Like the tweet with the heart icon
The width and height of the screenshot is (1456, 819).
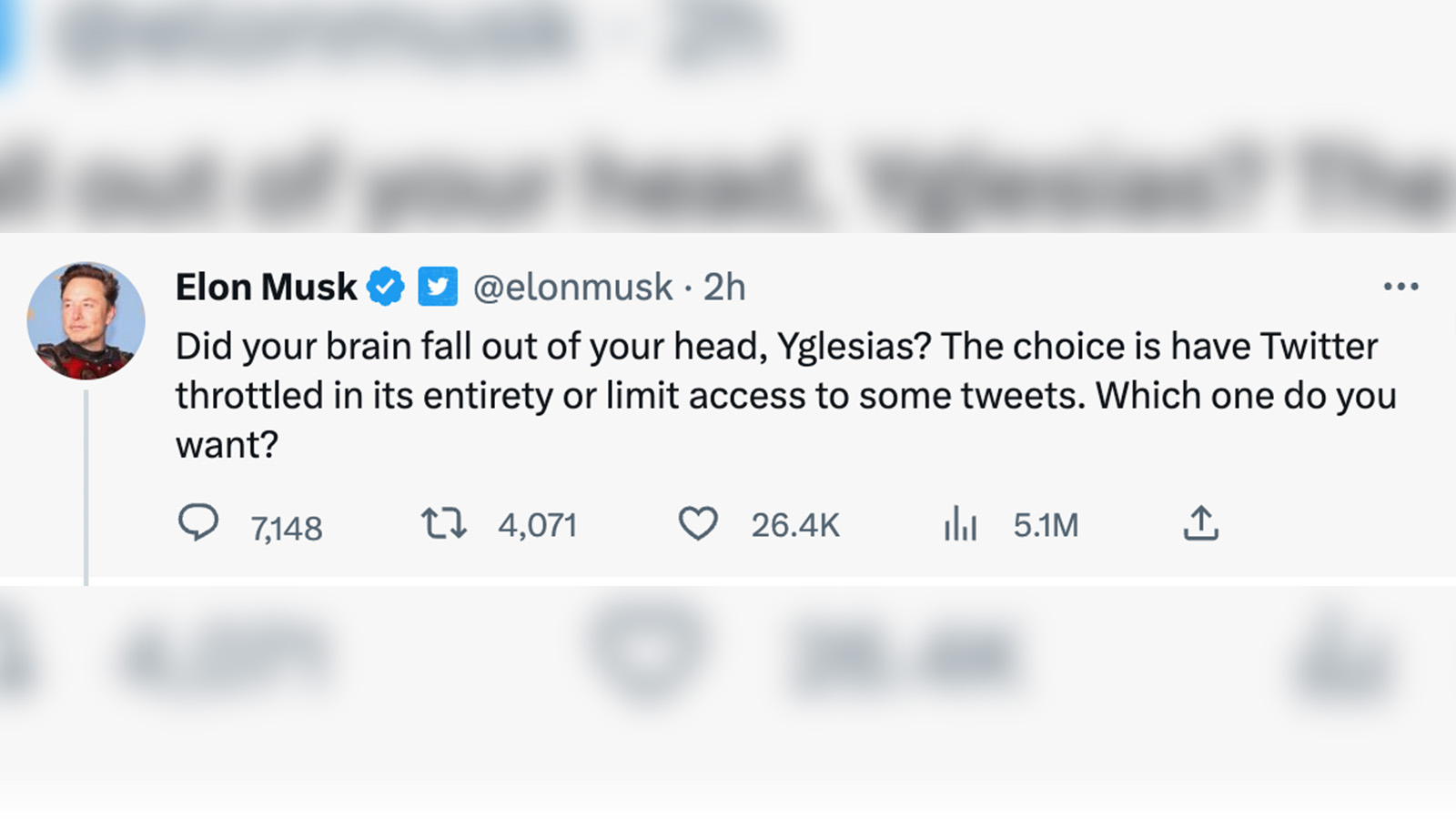pos(698,524)
